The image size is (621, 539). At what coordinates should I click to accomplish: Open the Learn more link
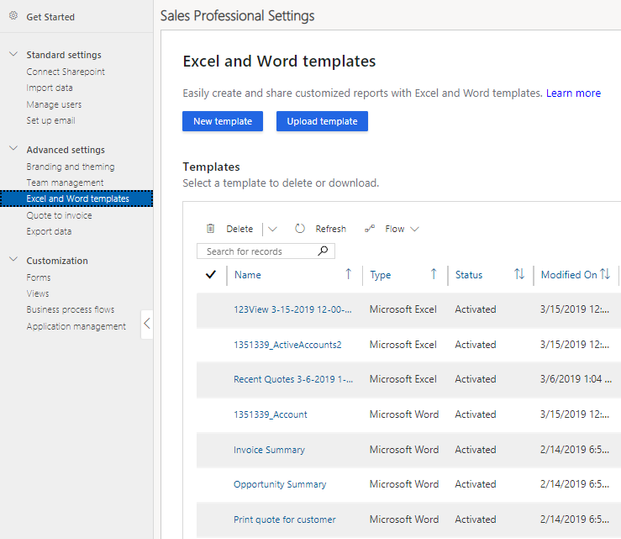[x=573, y=93]
